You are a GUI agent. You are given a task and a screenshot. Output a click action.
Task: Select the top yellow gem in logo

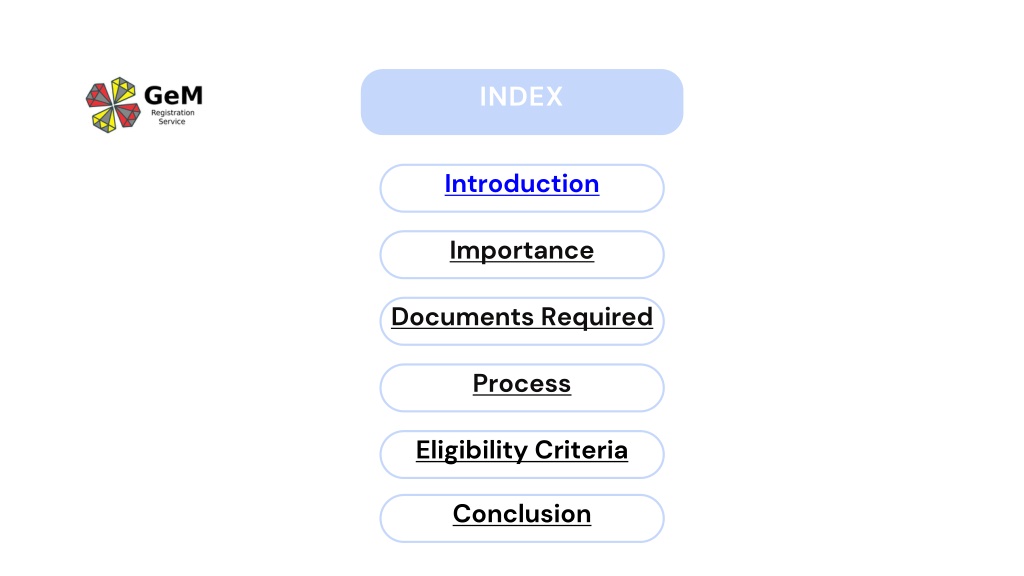coord(122,89)
